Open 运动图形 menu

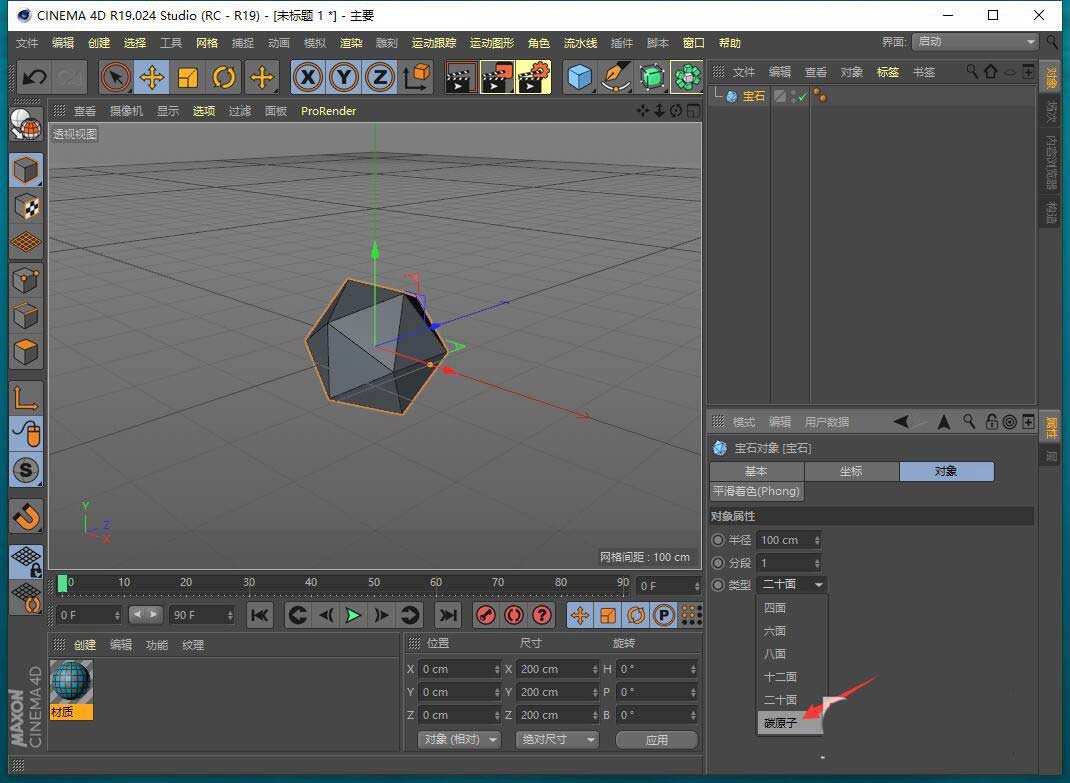pos(491,43)
